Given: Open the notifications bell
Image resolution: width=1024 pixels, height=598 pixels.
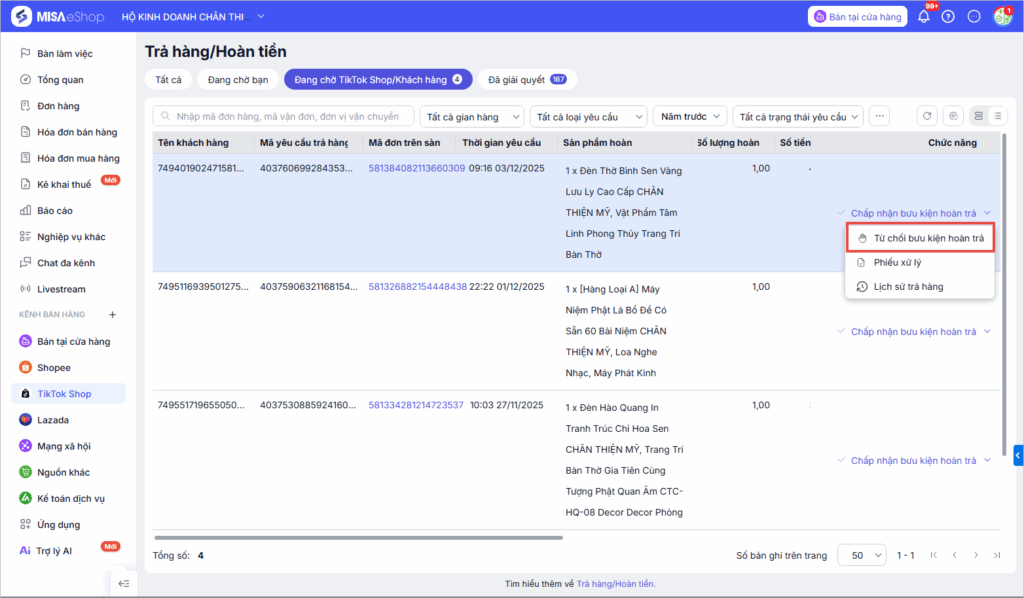Looking at the screenshot, I should pyautogui.click(x=923, y=17).
